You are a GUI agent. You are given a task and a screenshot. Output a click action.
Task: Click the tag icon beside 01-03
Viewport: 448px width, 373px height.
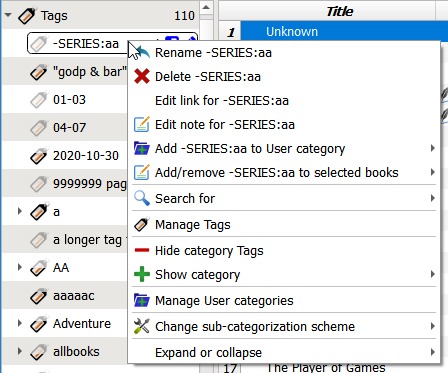(x=39, y=100)
